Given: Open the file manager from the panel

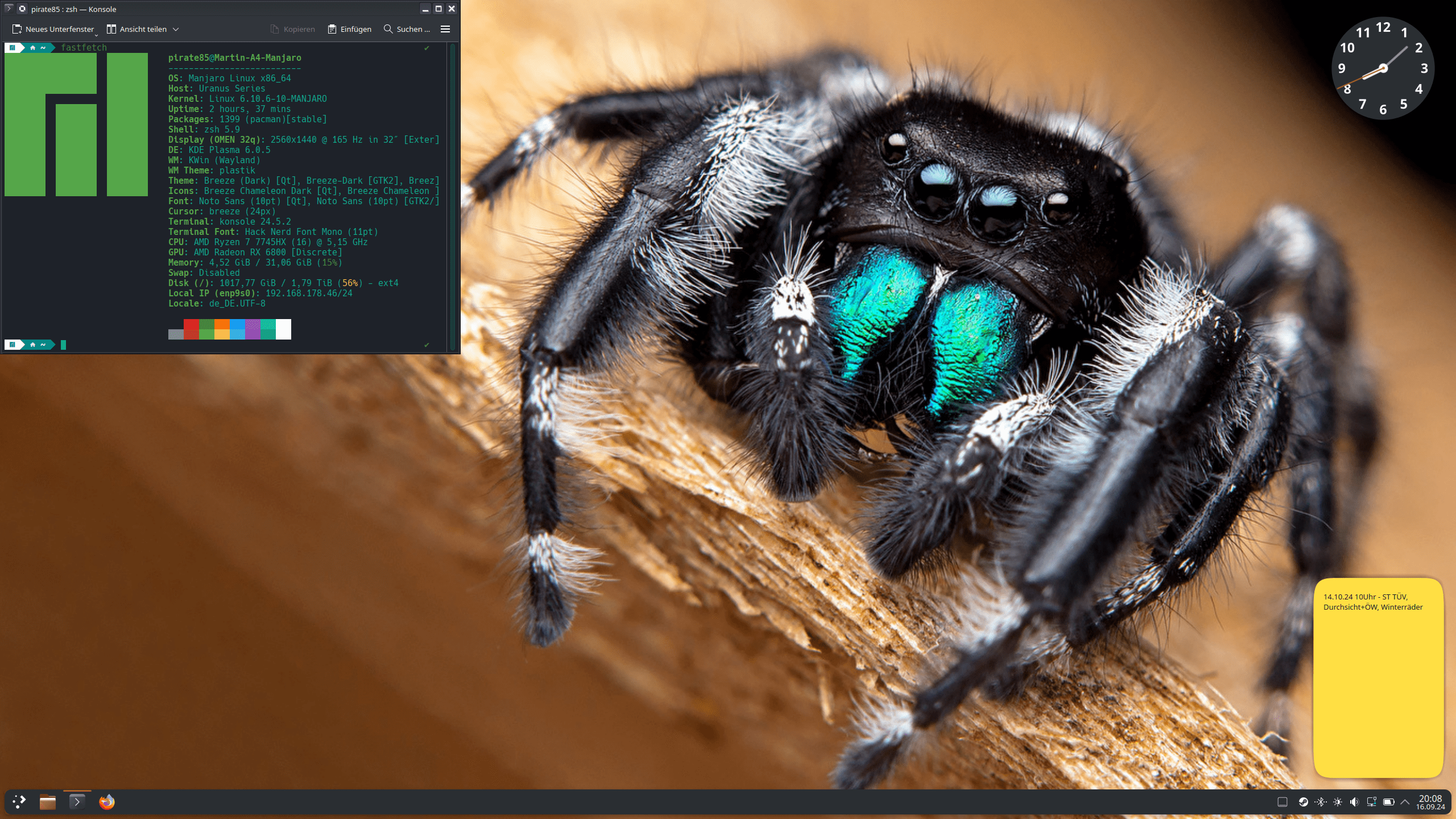Looking at the screenshot, I should pos(48,802).
